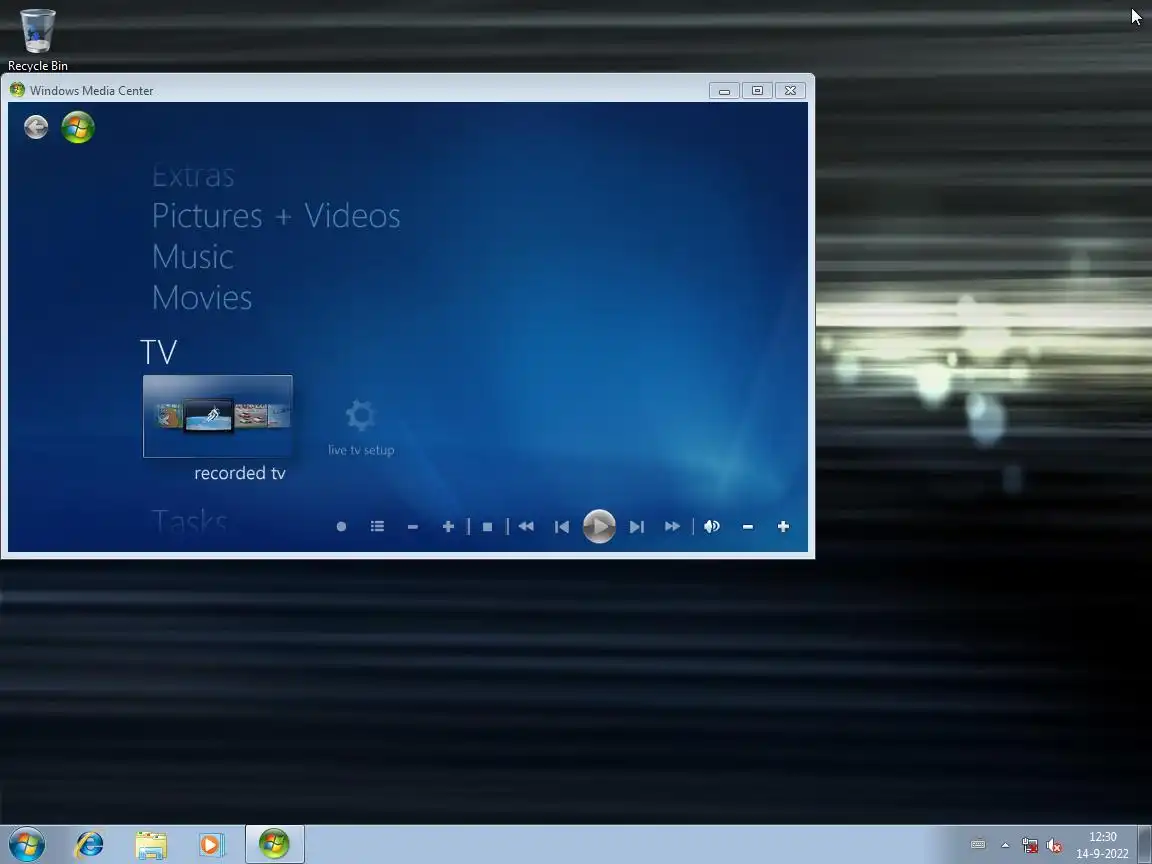Select the TV category heading
This screenshot has width=1152, height=864.
pos(159,352)
